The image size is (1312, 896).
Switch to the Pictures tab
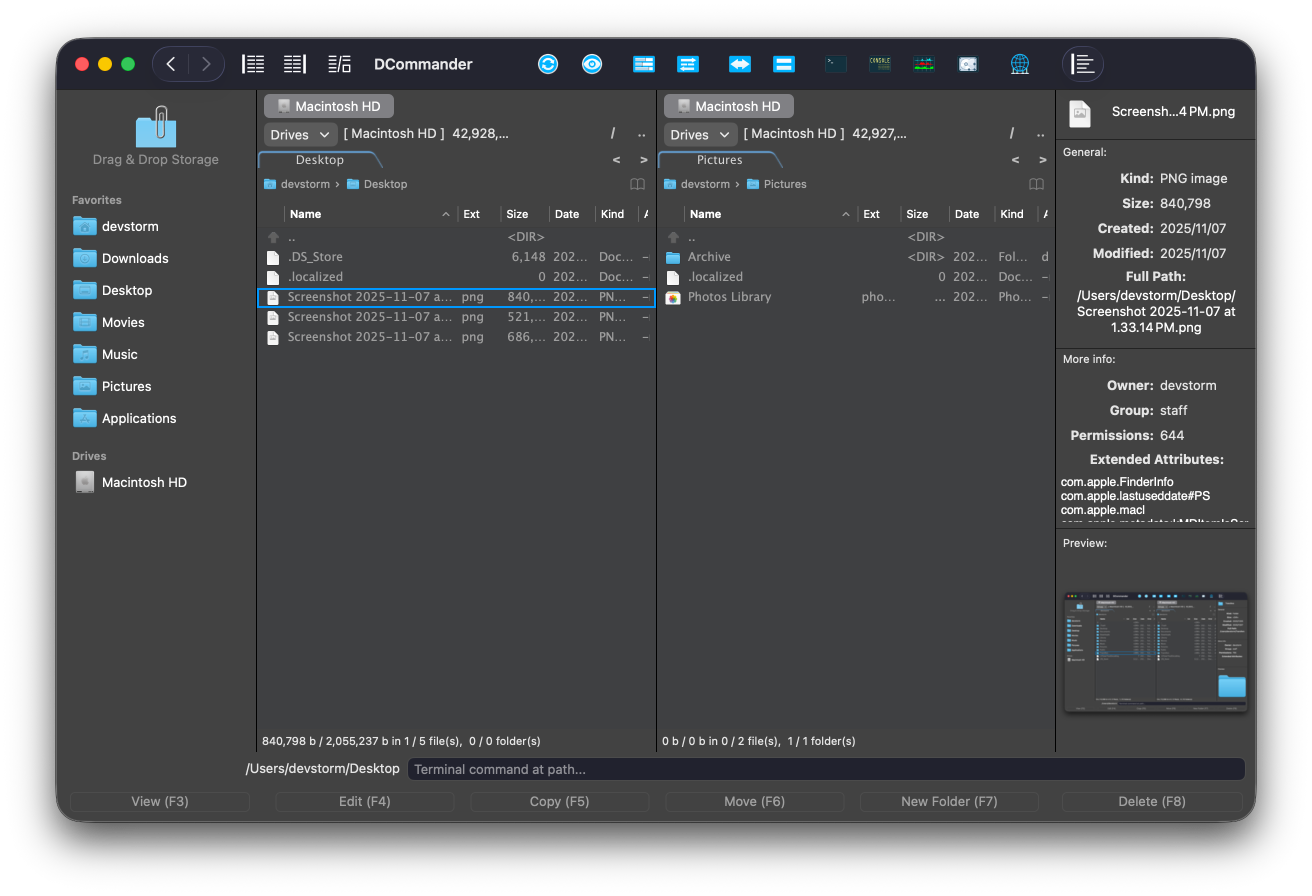coord(719,160)
